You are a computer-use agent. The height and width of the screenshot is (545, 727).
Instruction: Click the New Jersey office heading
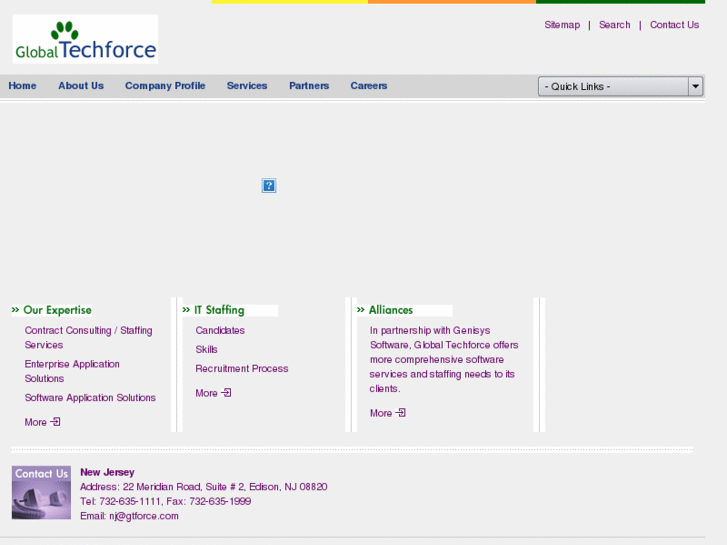107,472
